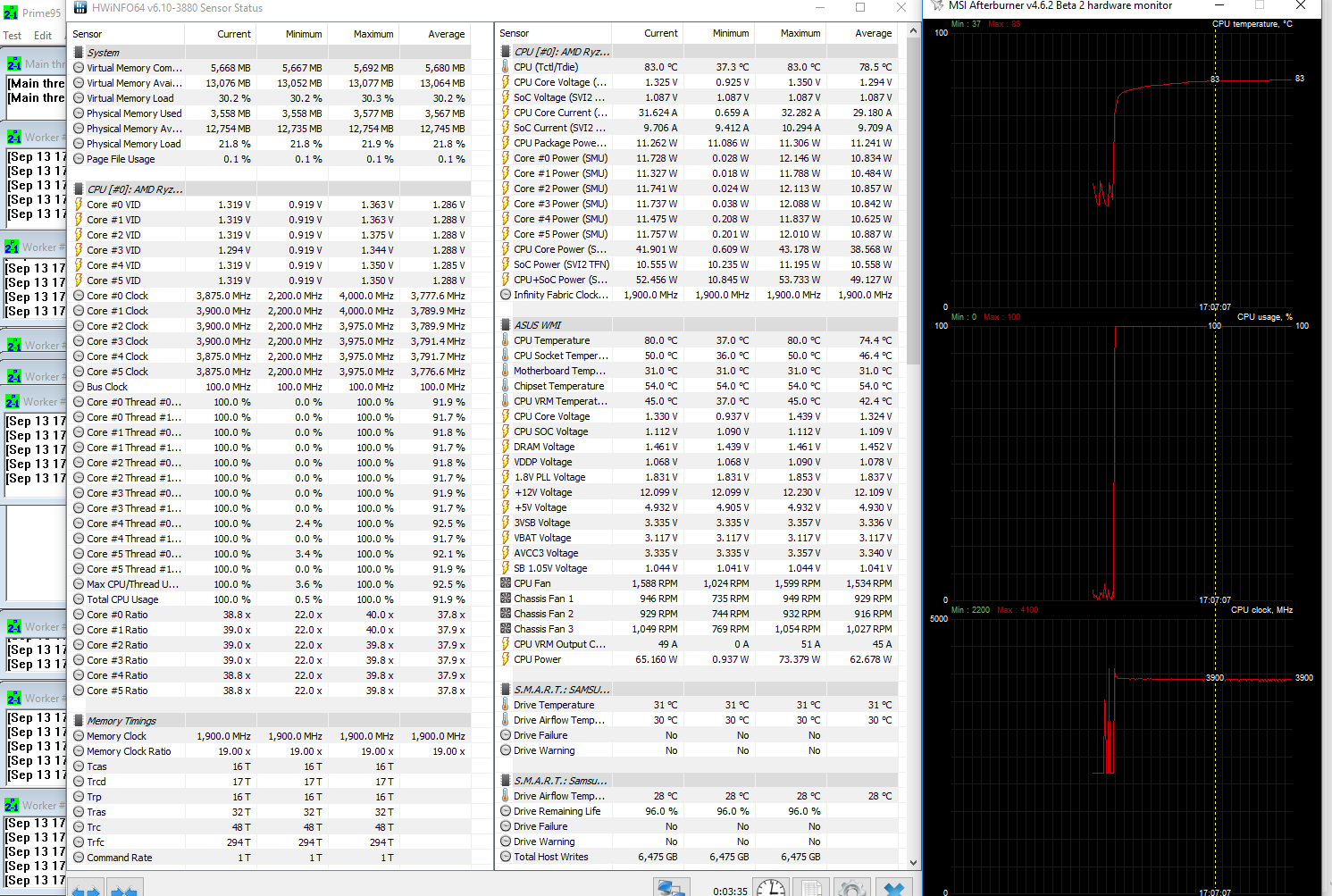Screen dimensions: 1332x896
Task: Select the 'Motherboard Temp…' sensor row
Action: pos(698,371)
